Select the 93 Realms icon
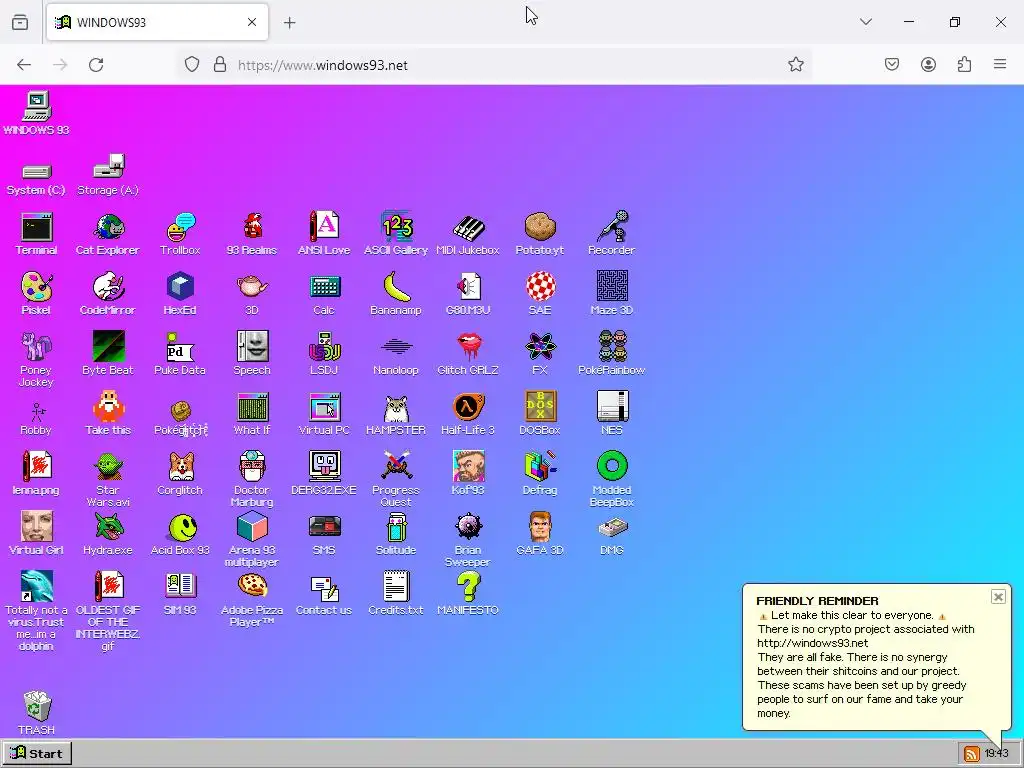 point(252,228)
